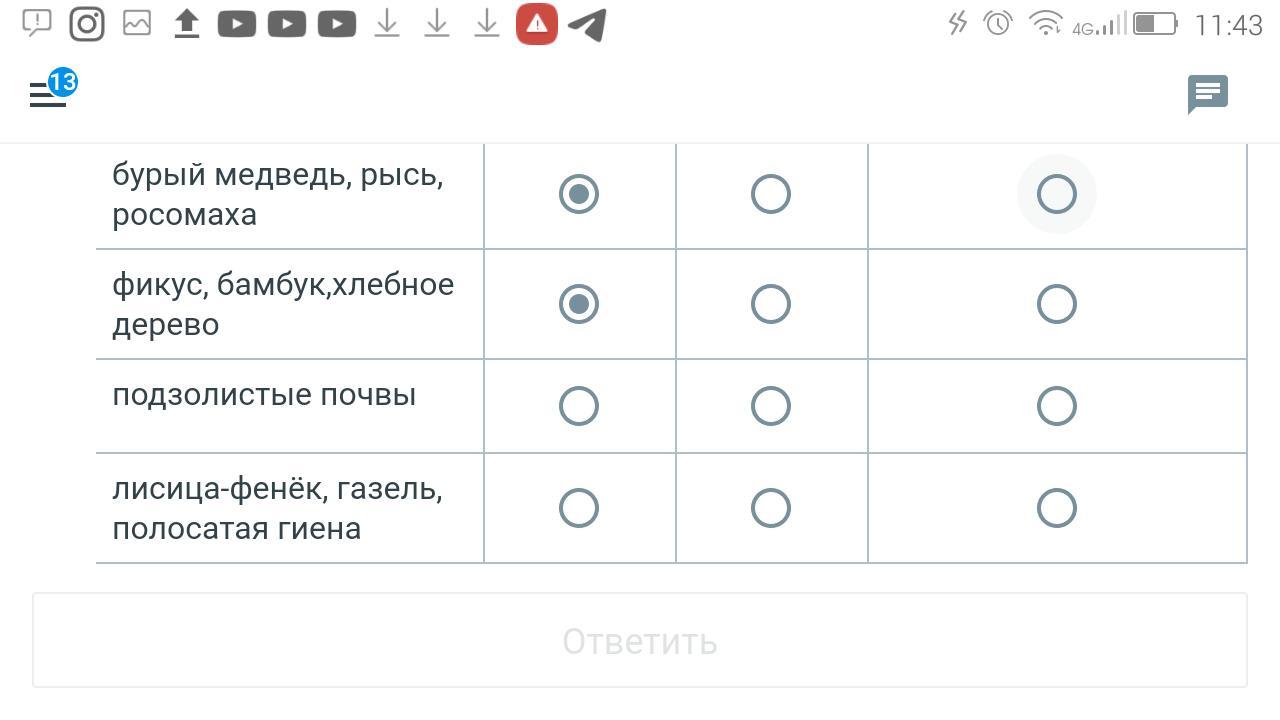The height and width of the screenshot is (720, 1280).
Task: Select third option for лисица-фенёк row
Action: coord(1057,508)
